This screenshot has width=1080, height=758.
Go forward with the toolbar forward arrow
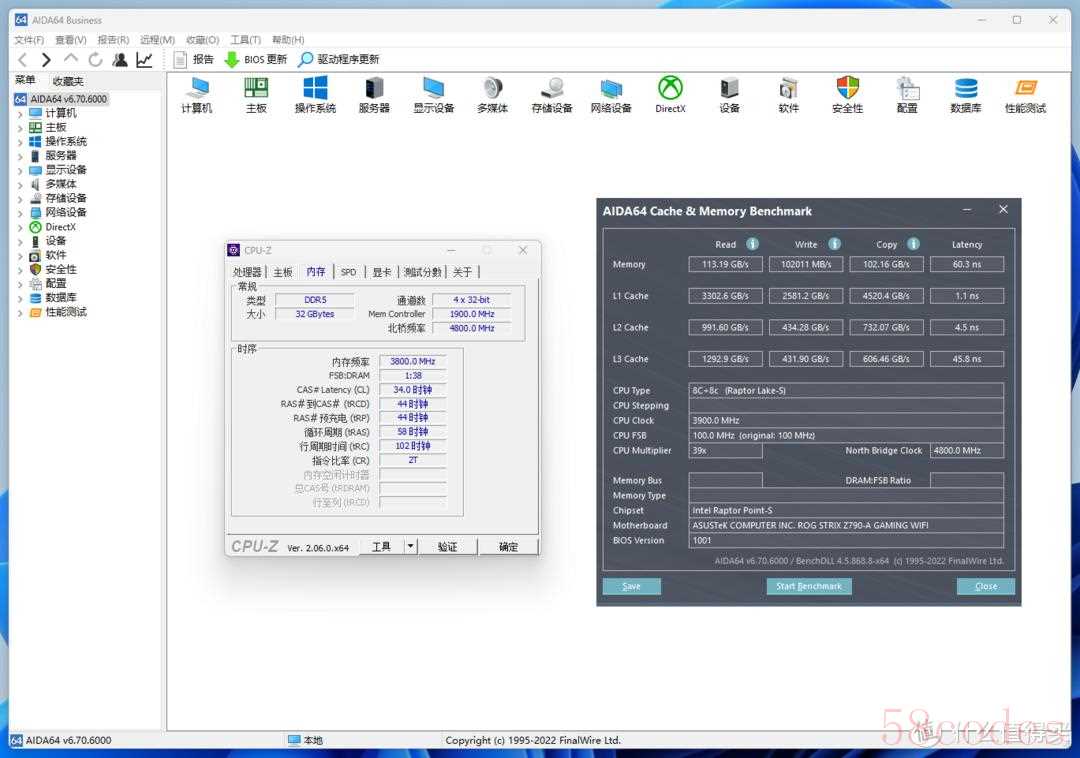(x=46, y=60)
